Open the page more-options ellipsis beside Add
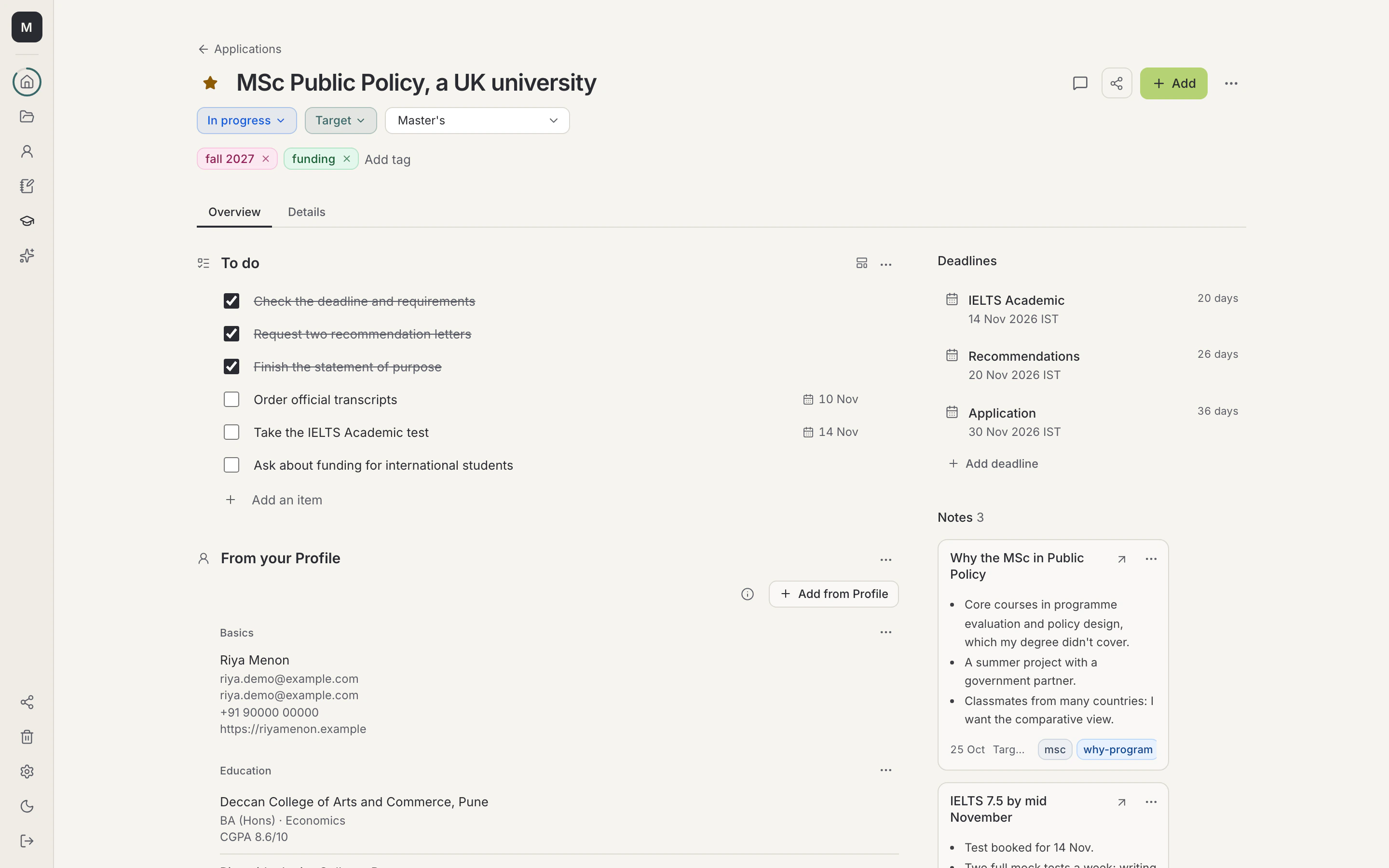The image size is (1389, 868). point(1231,83)
